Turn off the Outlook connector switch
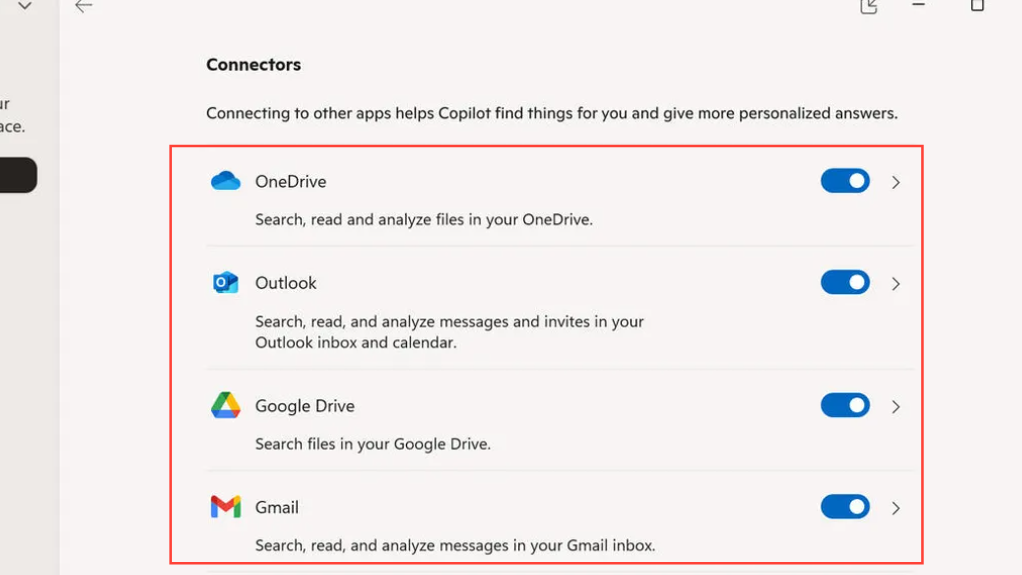This screenshot has height=575, width=1022. pyautogui.click(x=845, y=283)
